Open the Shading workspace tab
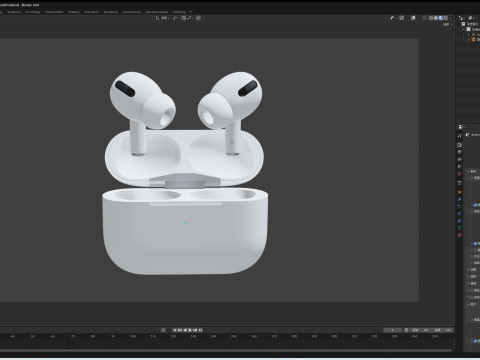The width and height of the screenshot is (480, 360). [x=74, y=12]
